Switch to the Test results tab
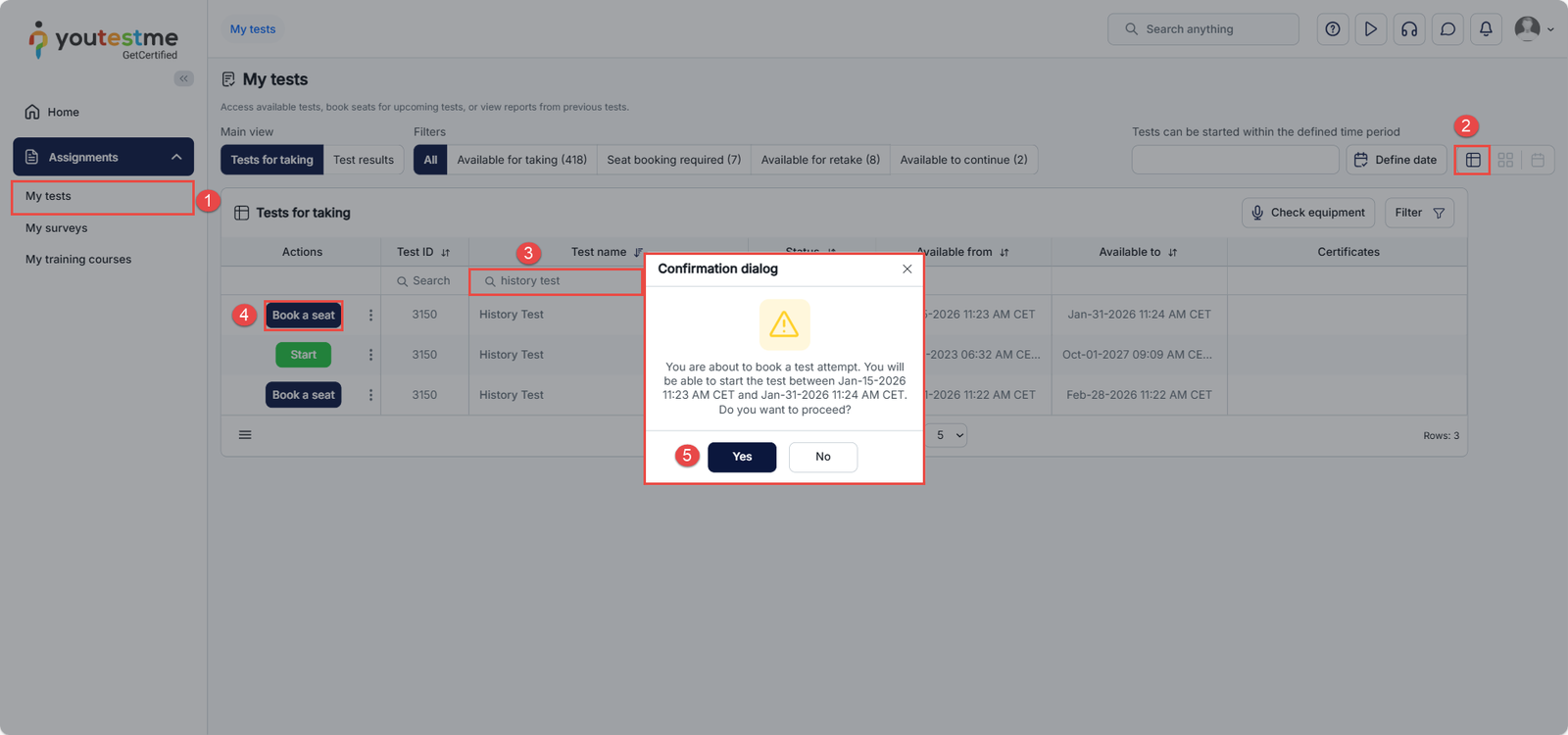The image size is (1568, 735). [363, 160]
